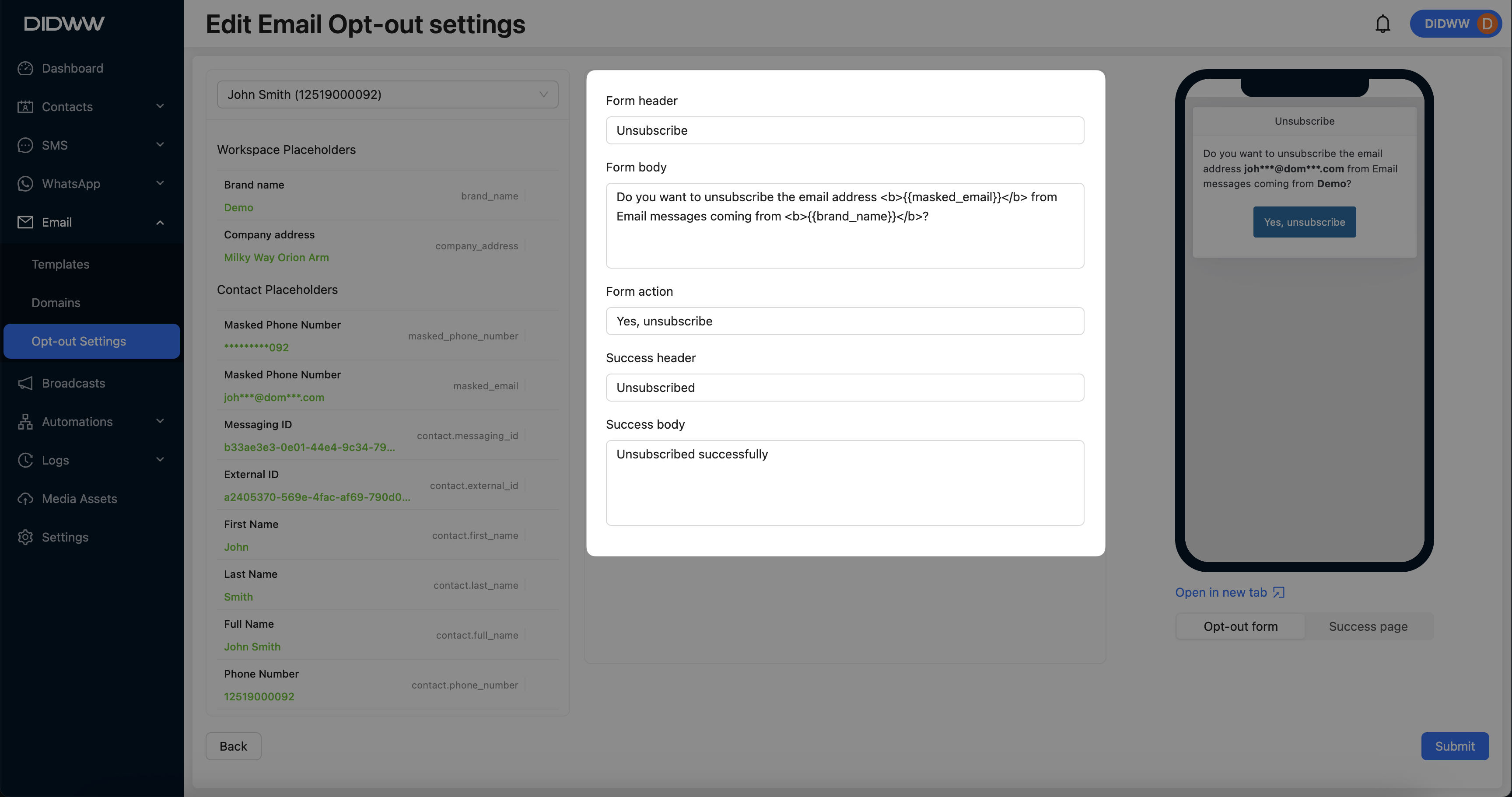
Task: Open the John Smith contact dropdown
Action: click(387, 94)
